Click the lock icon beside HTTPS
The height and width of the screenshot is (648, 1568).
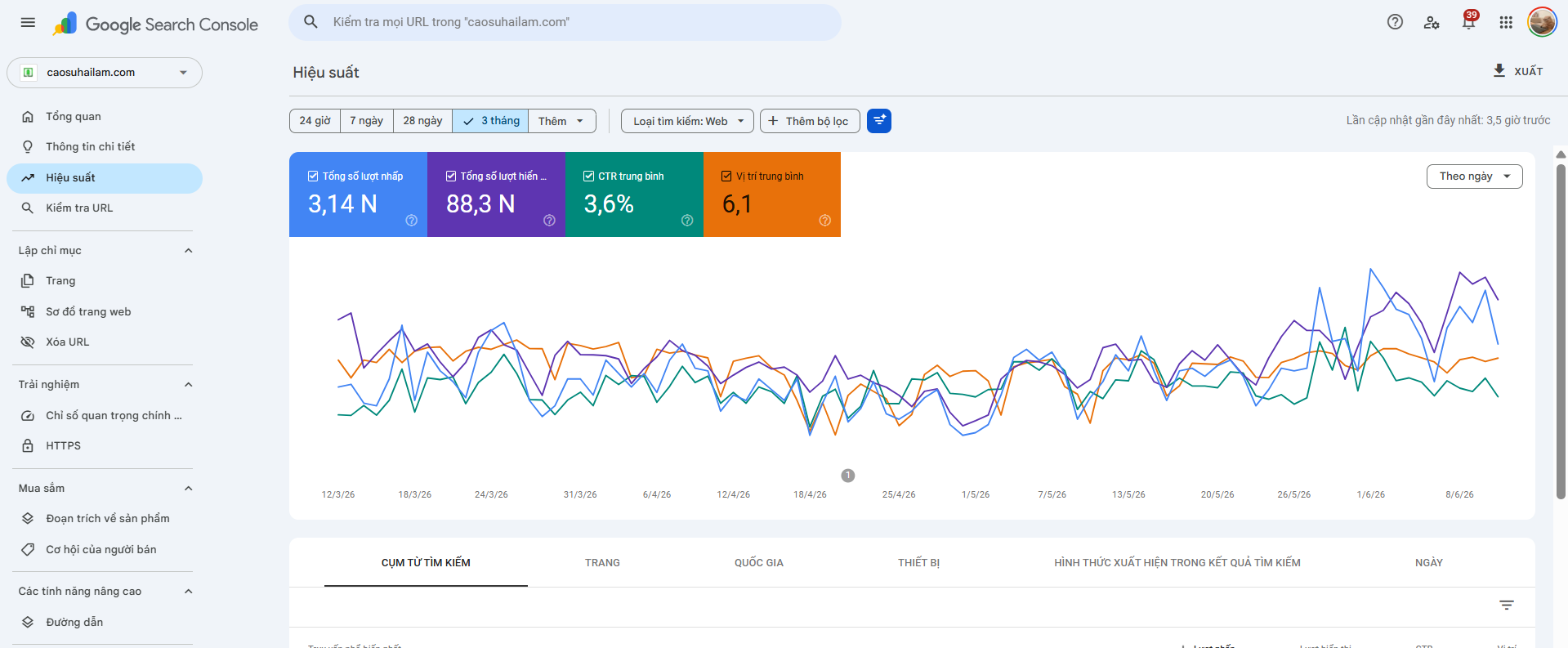click(28, 445)
